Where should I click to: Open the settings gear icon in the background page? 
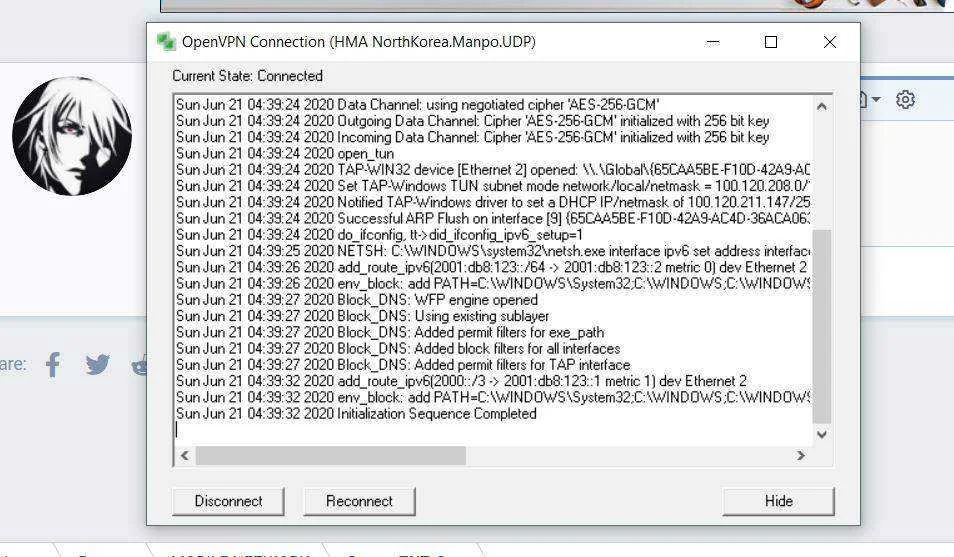[x=905, y=99]
